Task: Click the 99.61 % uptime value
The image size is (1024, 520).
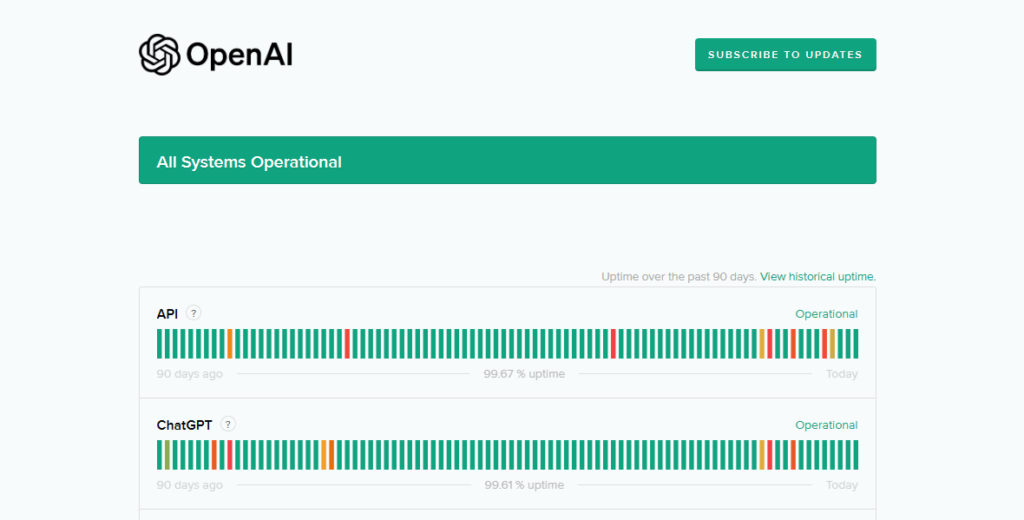Action: pos(524,485)
